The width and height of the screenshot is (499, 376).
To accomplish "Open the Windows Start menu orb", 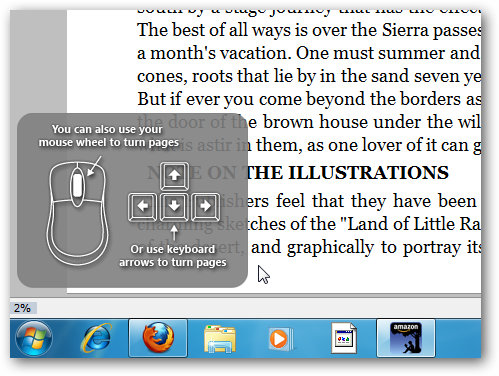I will coord(34,338).
